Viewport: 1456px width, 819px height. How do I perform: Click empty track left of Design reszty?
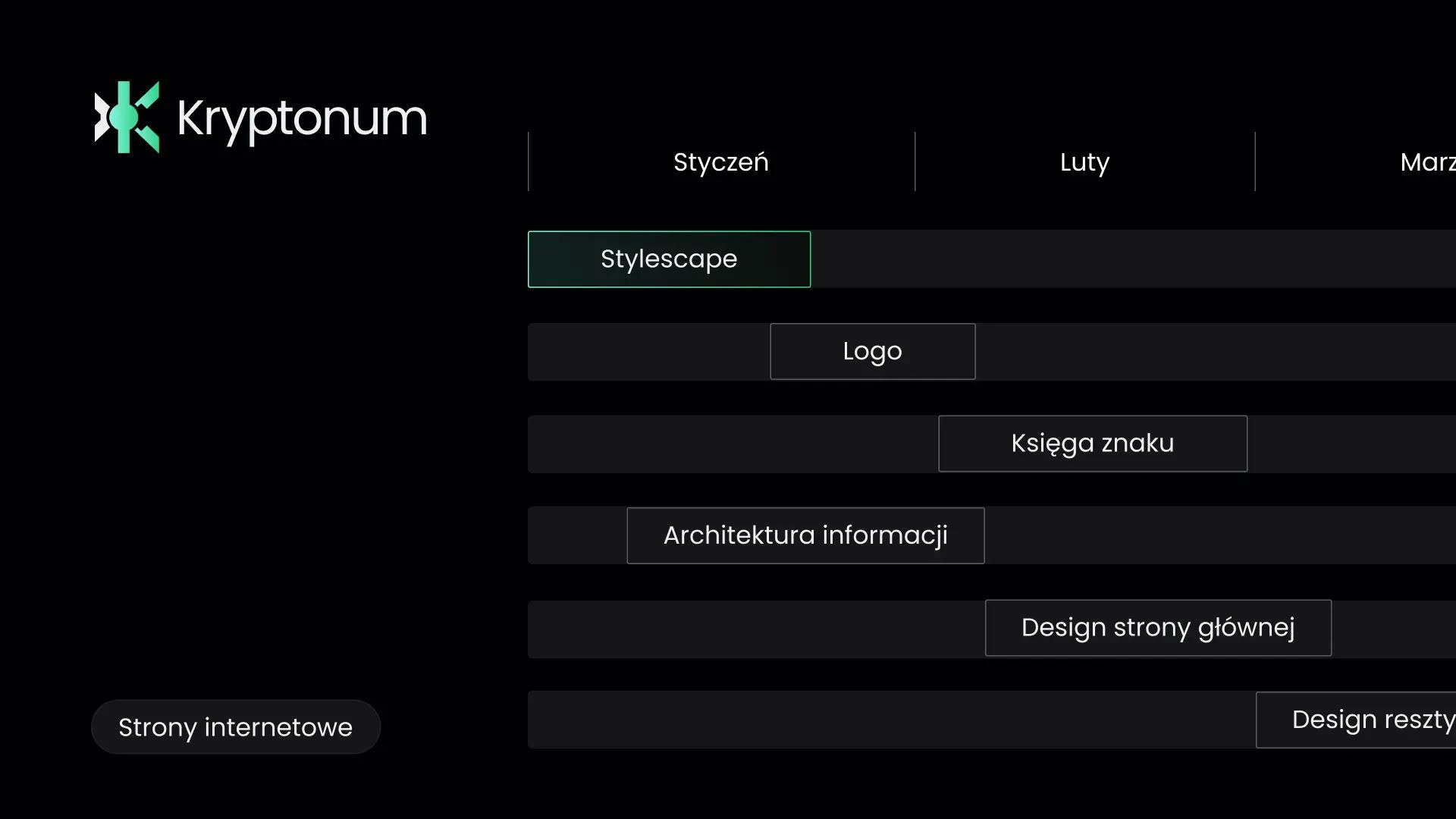tap(891, 720)
